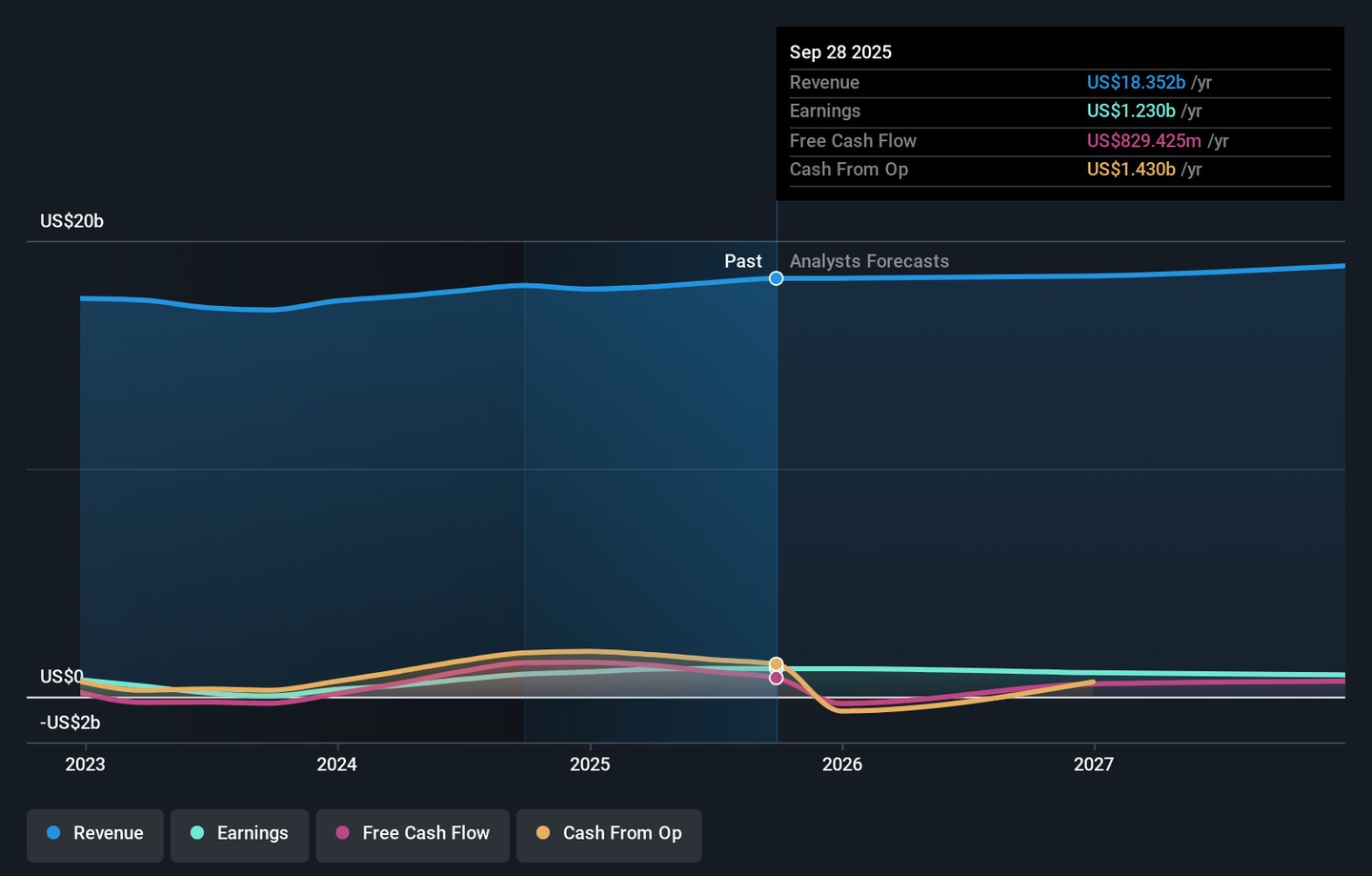Select the blue Revenue data point marker
This screenshot has width=1372, height=876.
point(777,278)
